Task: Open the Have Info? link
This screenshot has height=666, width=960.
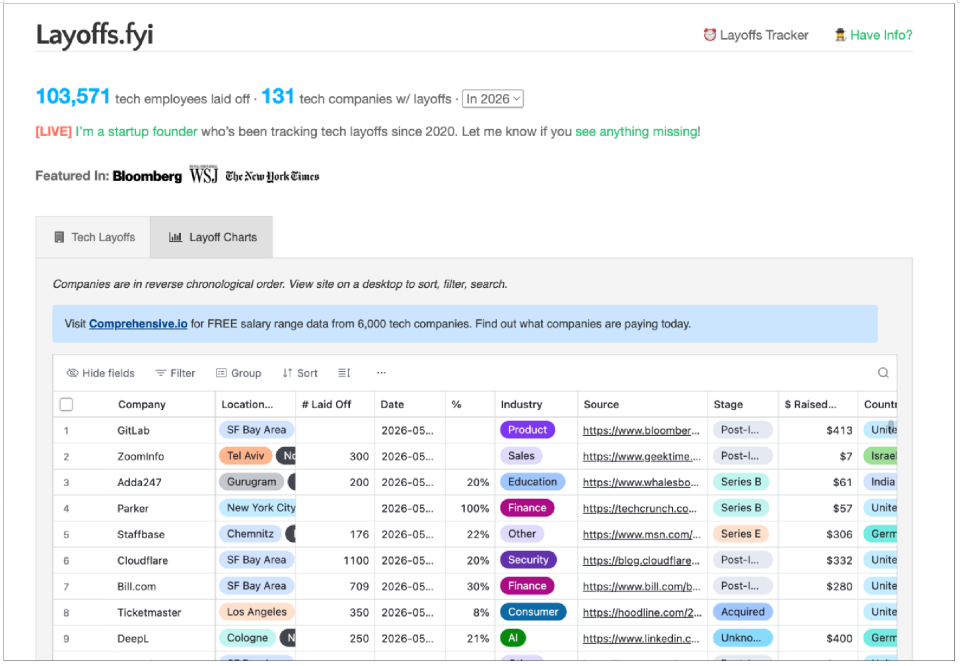Action: (x=881, y=35)
